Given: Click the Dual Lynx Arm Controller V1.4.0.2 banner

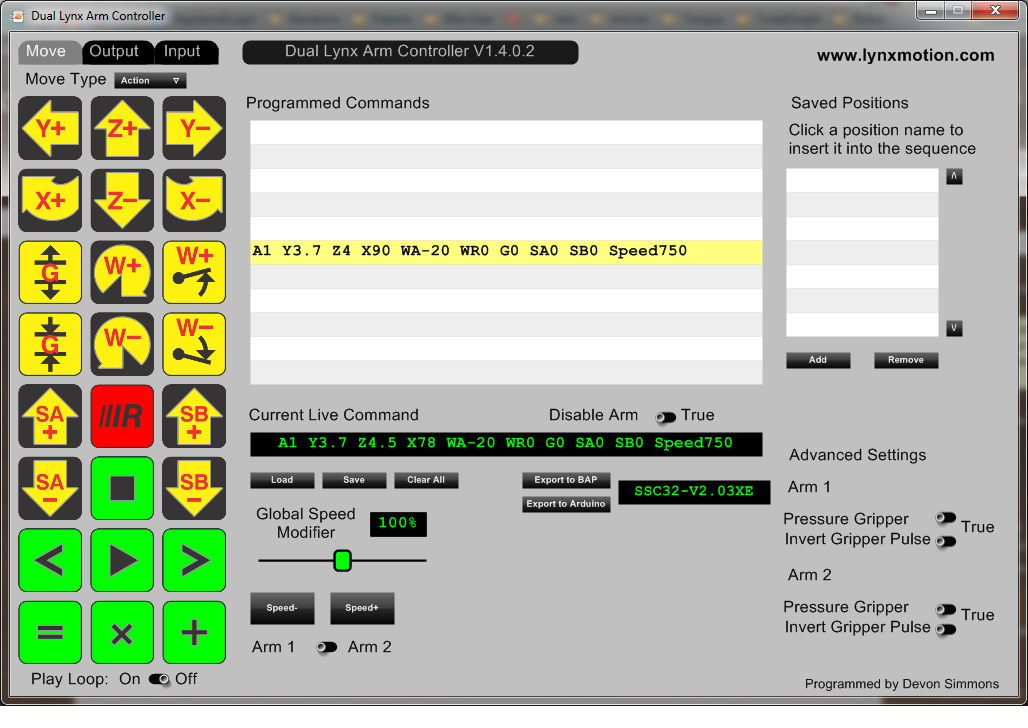Looking at the screenshot, I should click(410, 52).
